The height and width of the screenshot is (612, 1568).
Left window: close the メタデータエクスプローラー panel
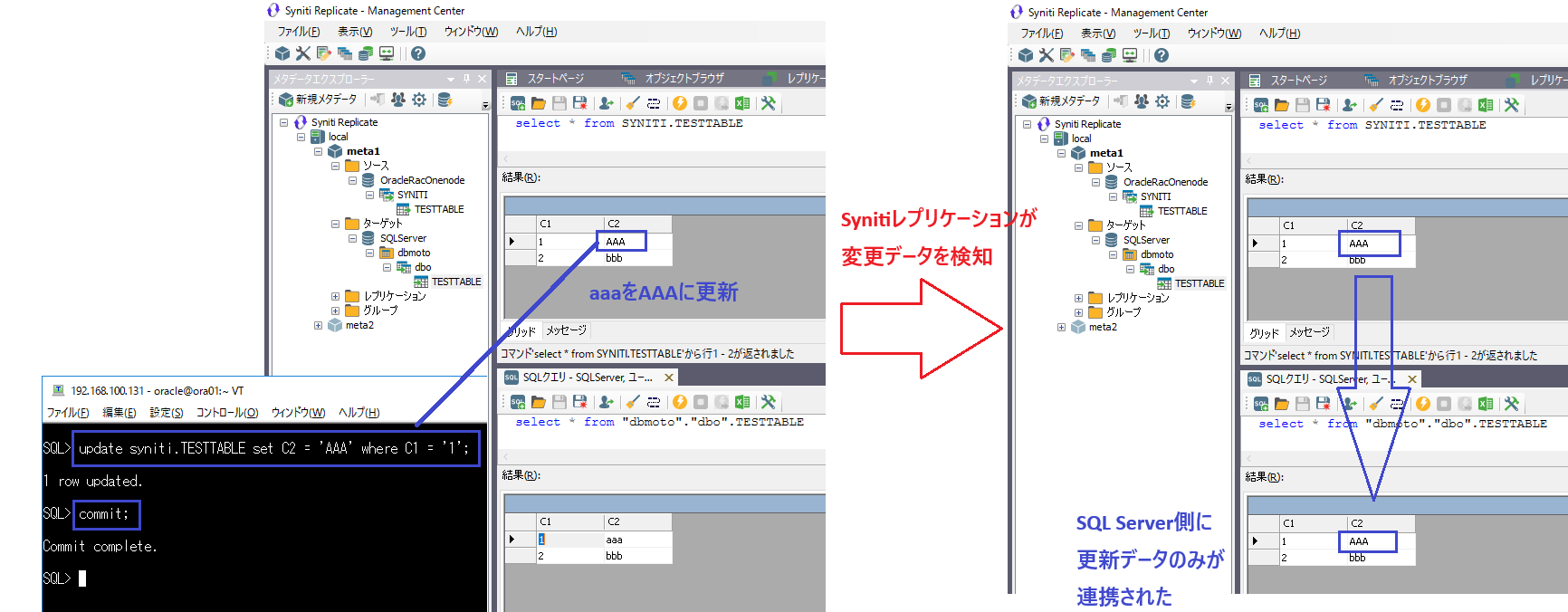[x=483, y=79]
